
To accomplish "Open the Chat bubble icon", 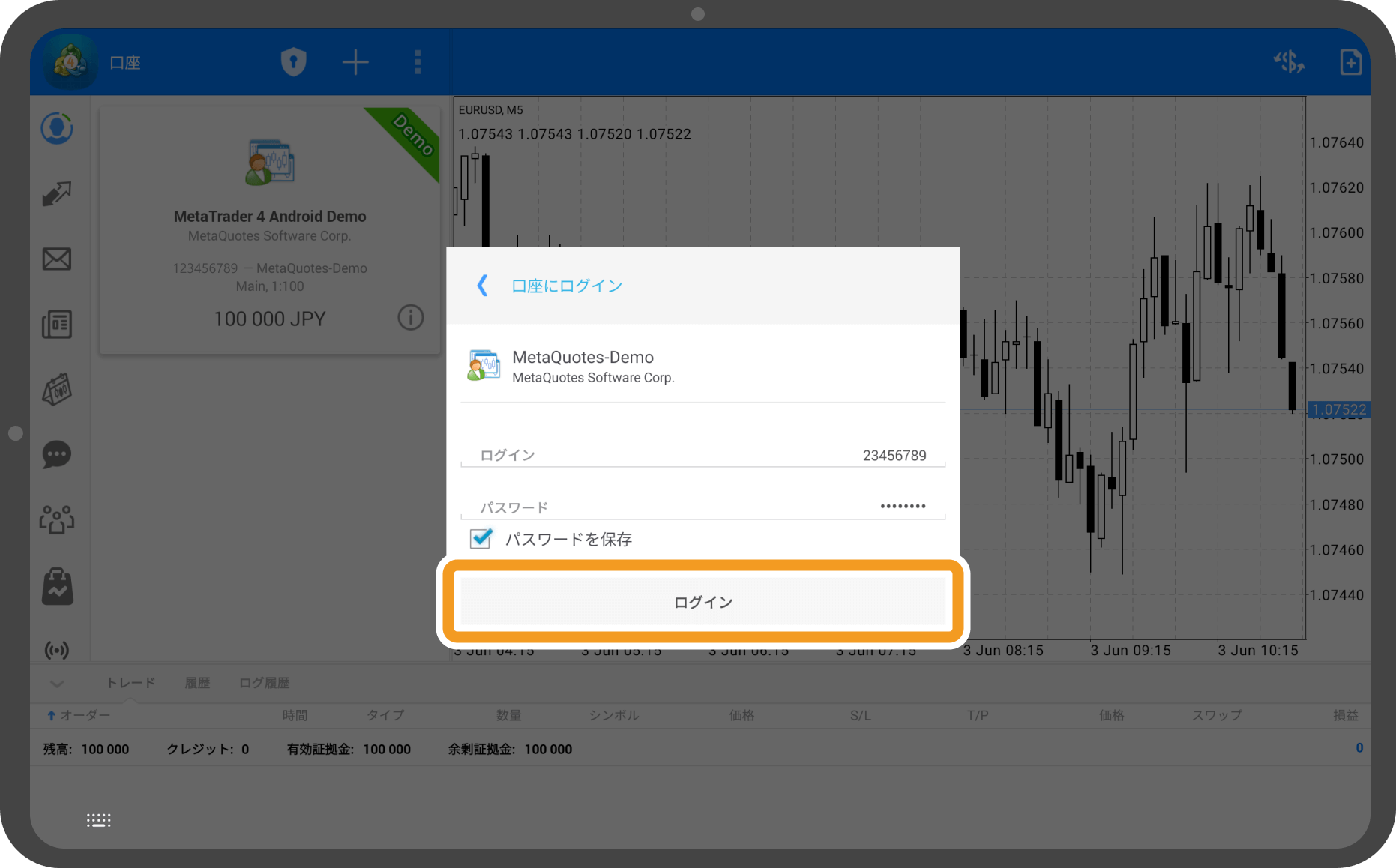I will (57, 454).
